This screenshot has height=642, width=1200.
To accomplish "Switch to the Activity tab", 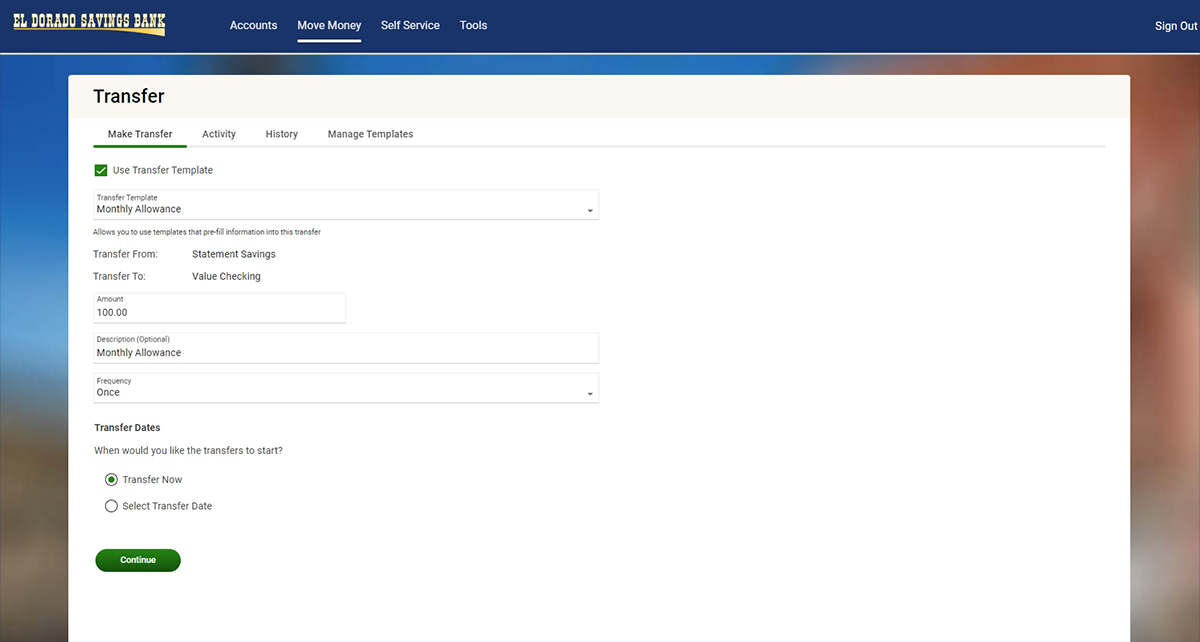I will [219, 134].
